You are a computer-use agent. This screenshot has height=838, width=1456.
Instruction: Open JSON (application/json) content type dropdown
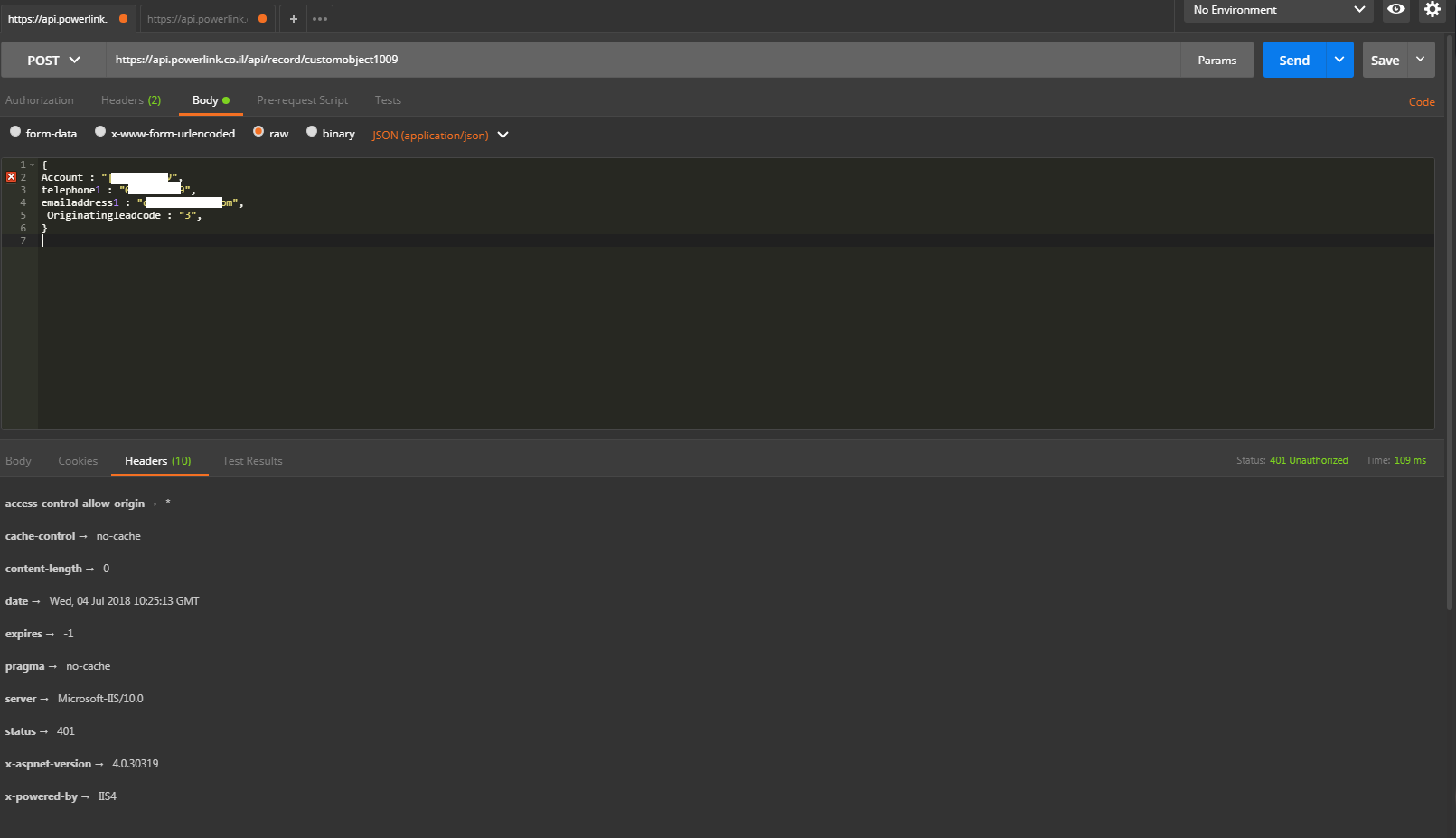[440, 136]
